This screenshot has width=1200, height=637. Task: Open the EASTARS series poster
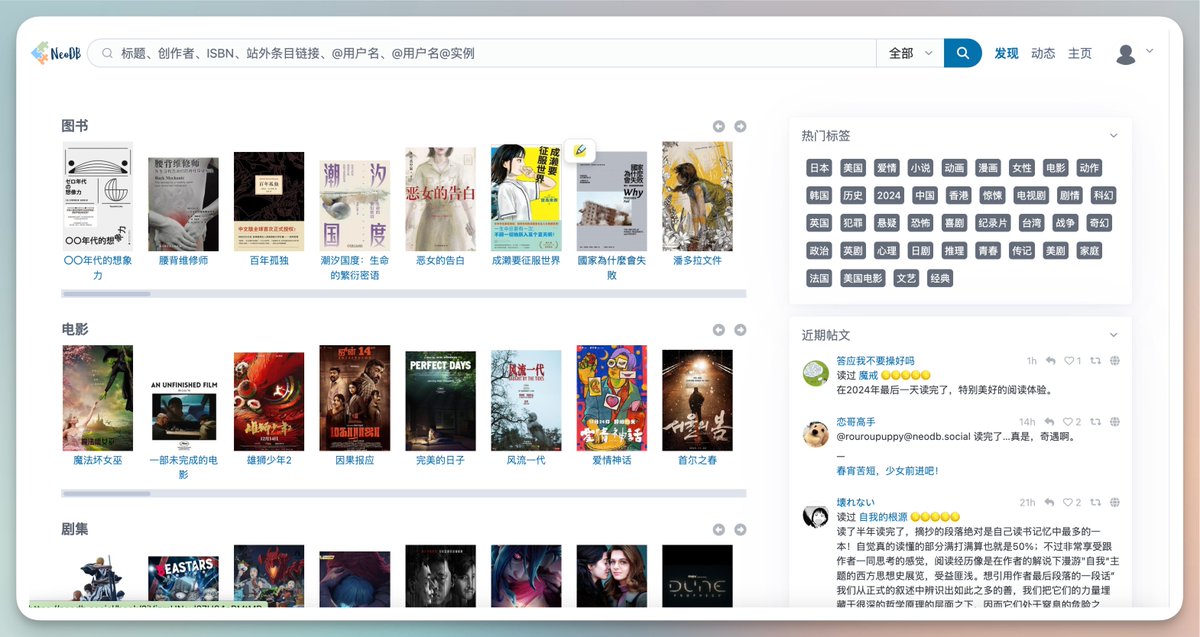click(x=183, y=581)
